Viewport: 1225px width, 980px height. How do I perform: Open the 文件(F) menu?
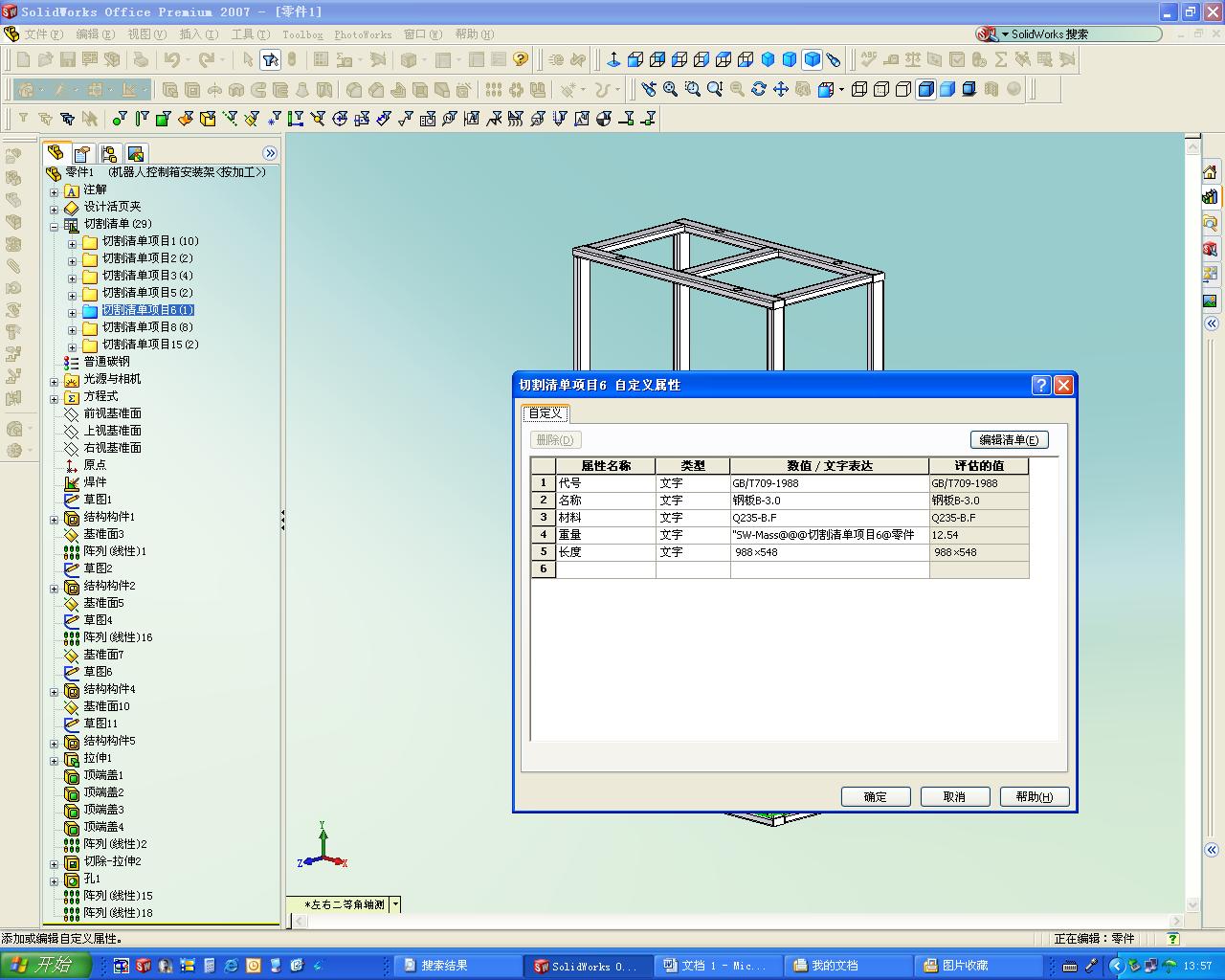point(44,34)
